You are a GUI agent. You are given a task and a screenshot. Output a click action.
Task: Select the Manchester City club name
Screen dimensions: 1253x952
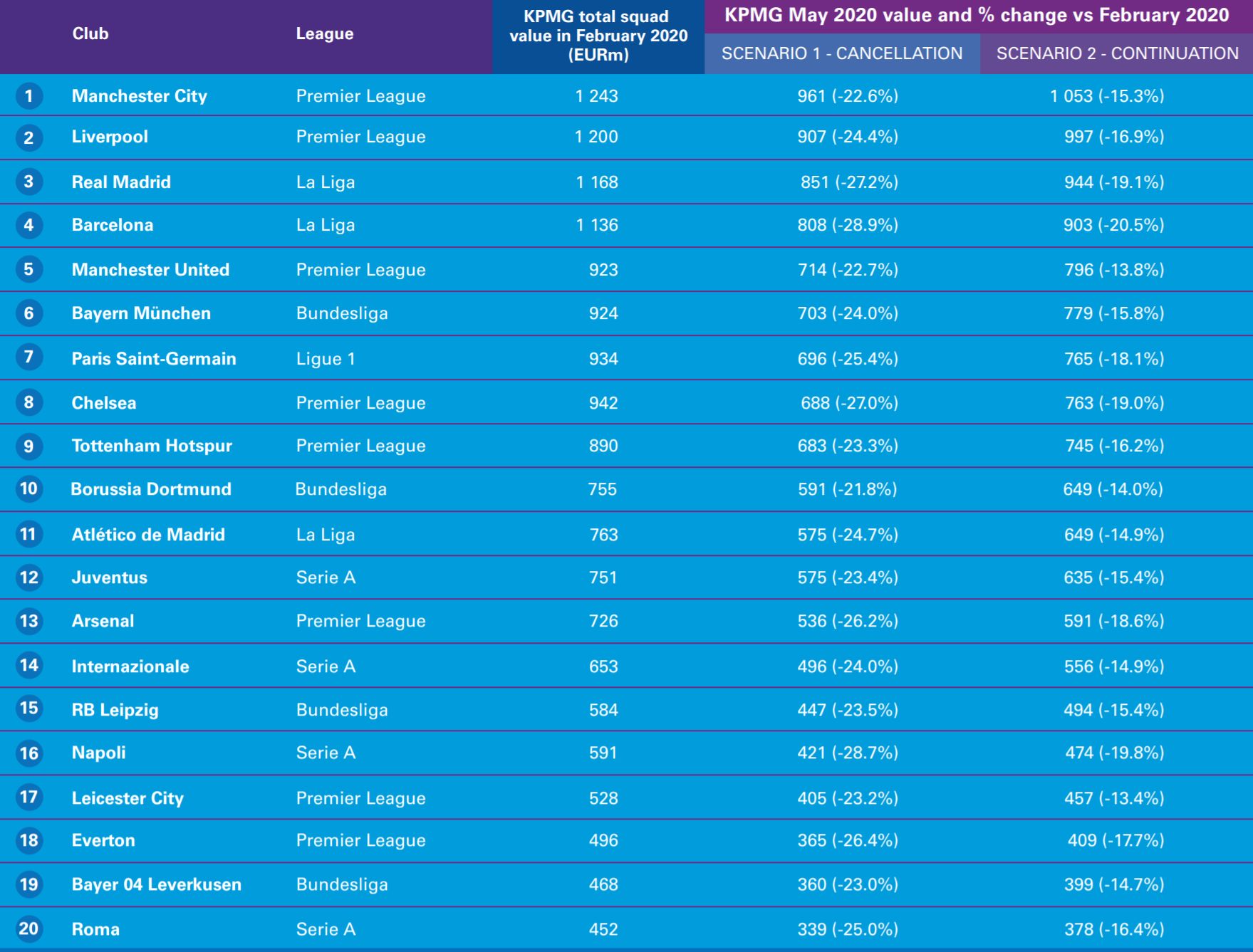pyautogui.click(x=140, y=96)
